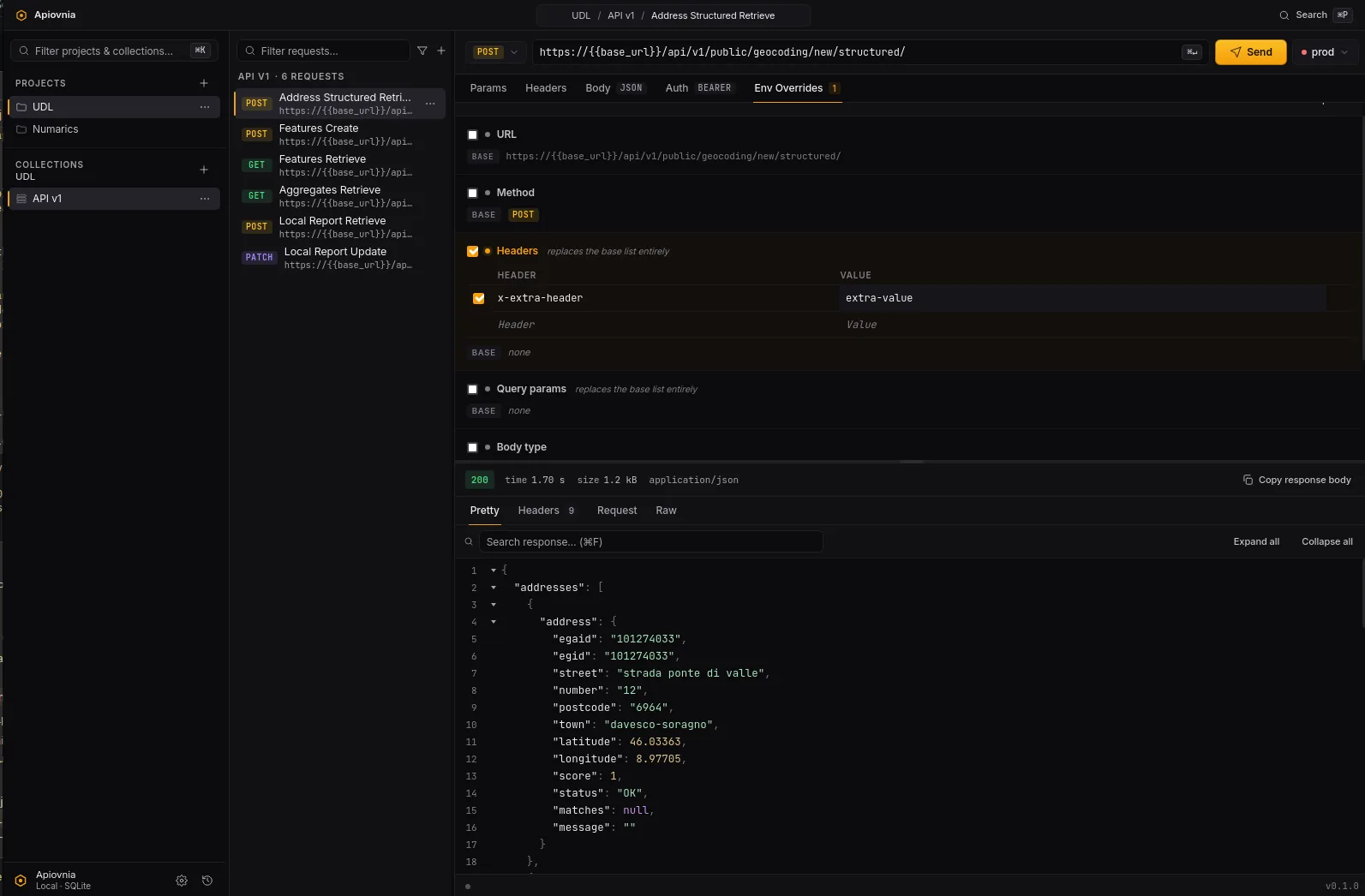Select the Env Overrides tab
Screen dimensions: 1365x896
(x=798, y=88)
